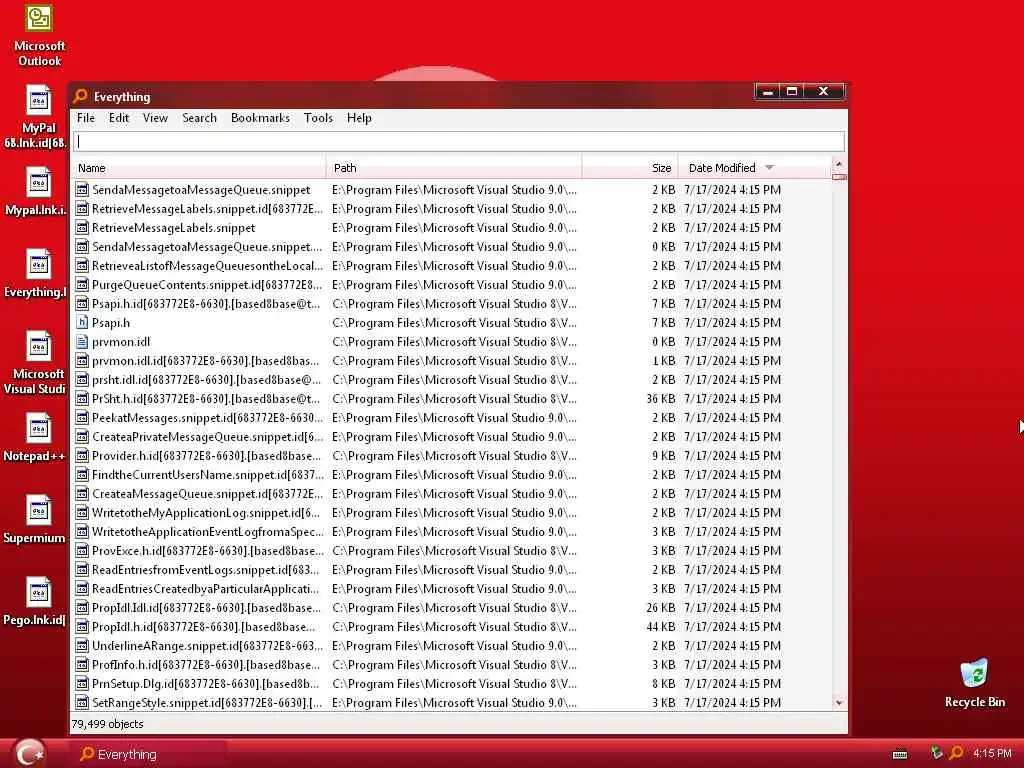The height and width of the screenshot is (768, 1024).
Task: Click the icon beside ProvExce.h.id file
Action: (82, 551)
